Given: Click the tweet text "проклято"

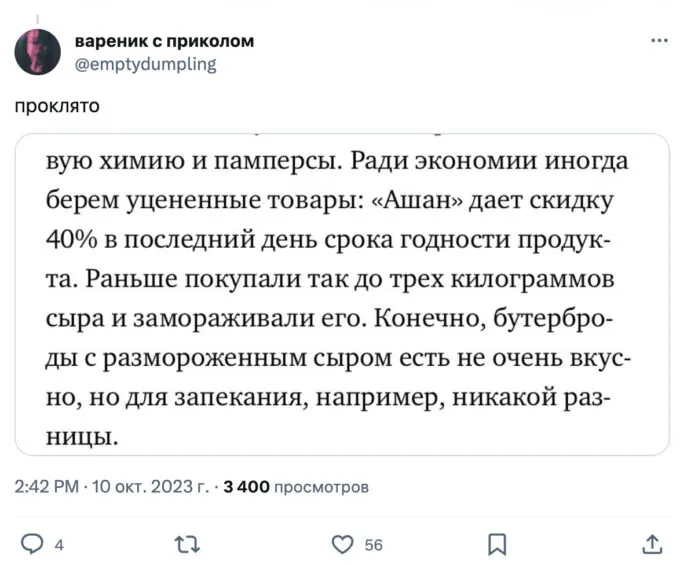Looking at the screenshot, I should pyautogui.click(x=55, y=104).
